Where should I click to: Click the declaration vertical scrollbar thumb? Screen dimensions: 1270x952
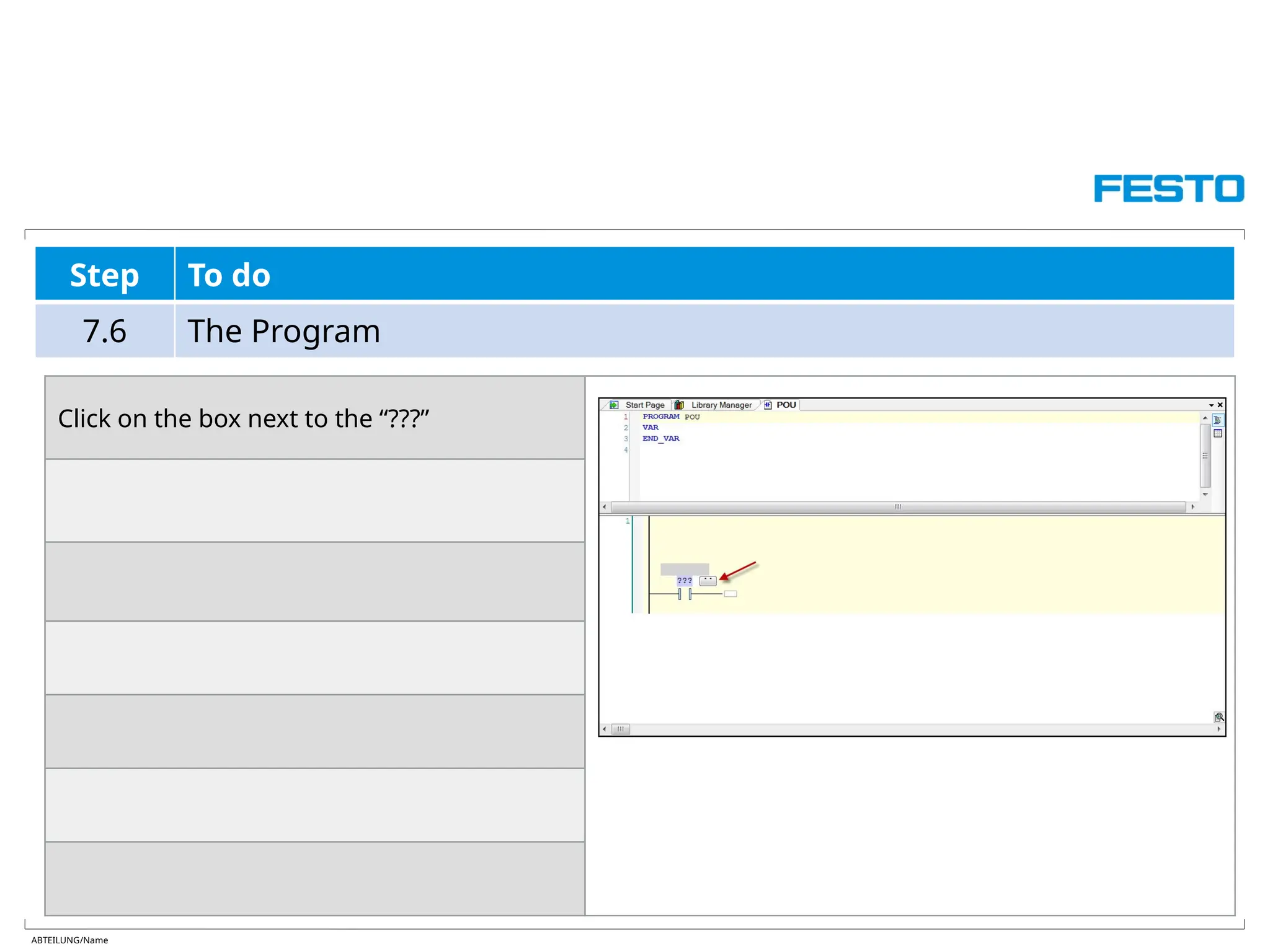(1205, 456)
